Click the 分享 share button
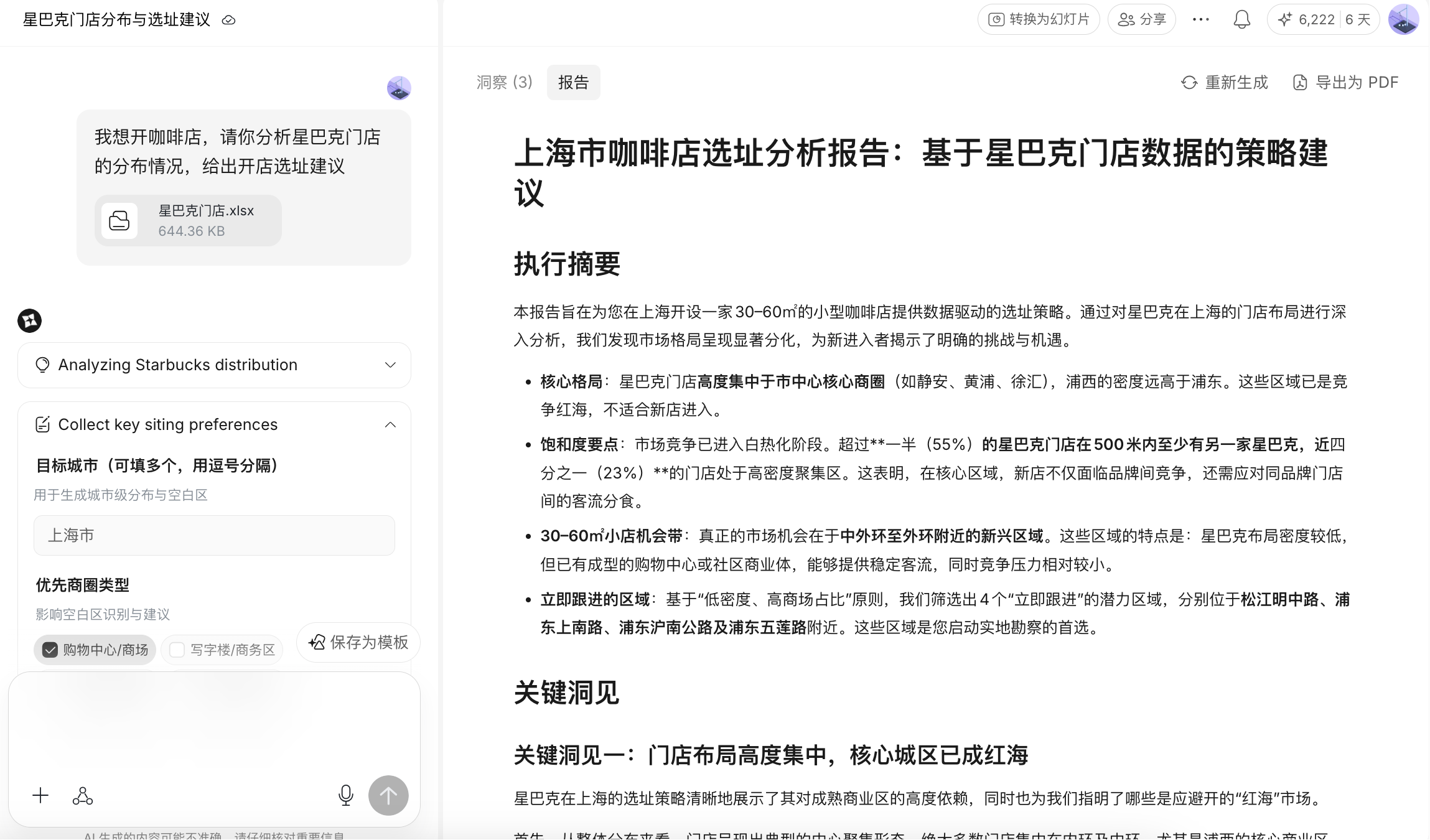 [1141, 19]
